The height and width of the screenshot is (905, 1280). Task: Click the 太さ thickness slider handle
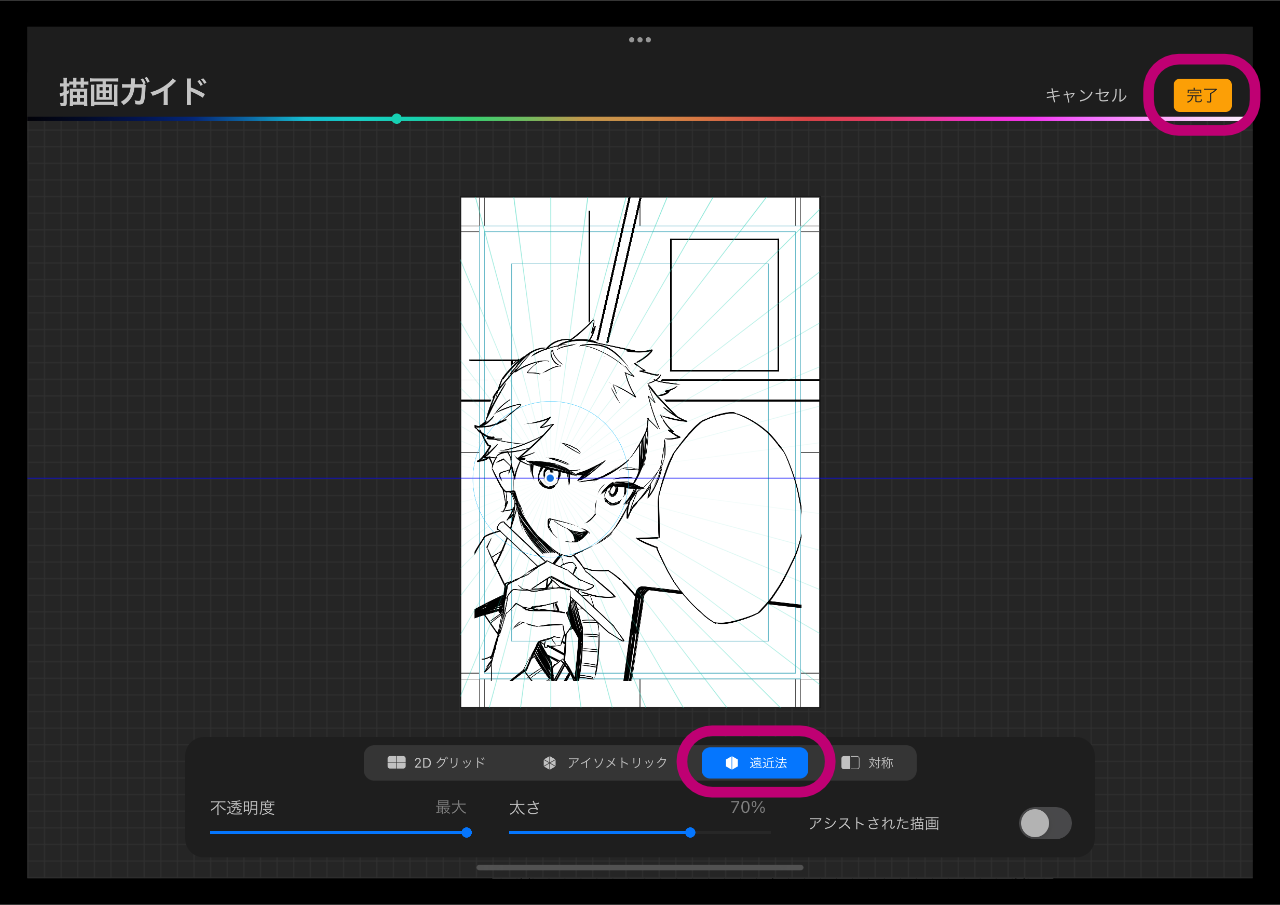690,832
